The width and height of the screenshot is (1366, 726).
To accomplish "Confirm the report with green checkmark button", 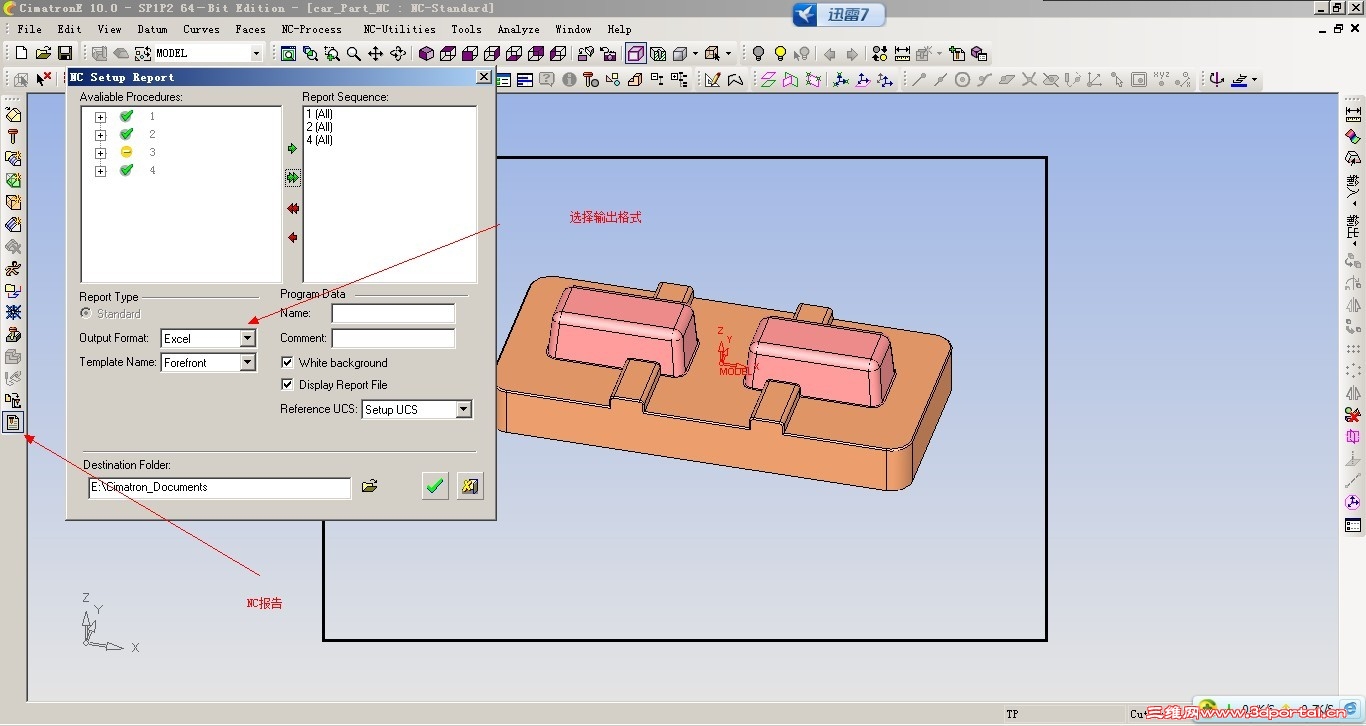I will point(435,486).
